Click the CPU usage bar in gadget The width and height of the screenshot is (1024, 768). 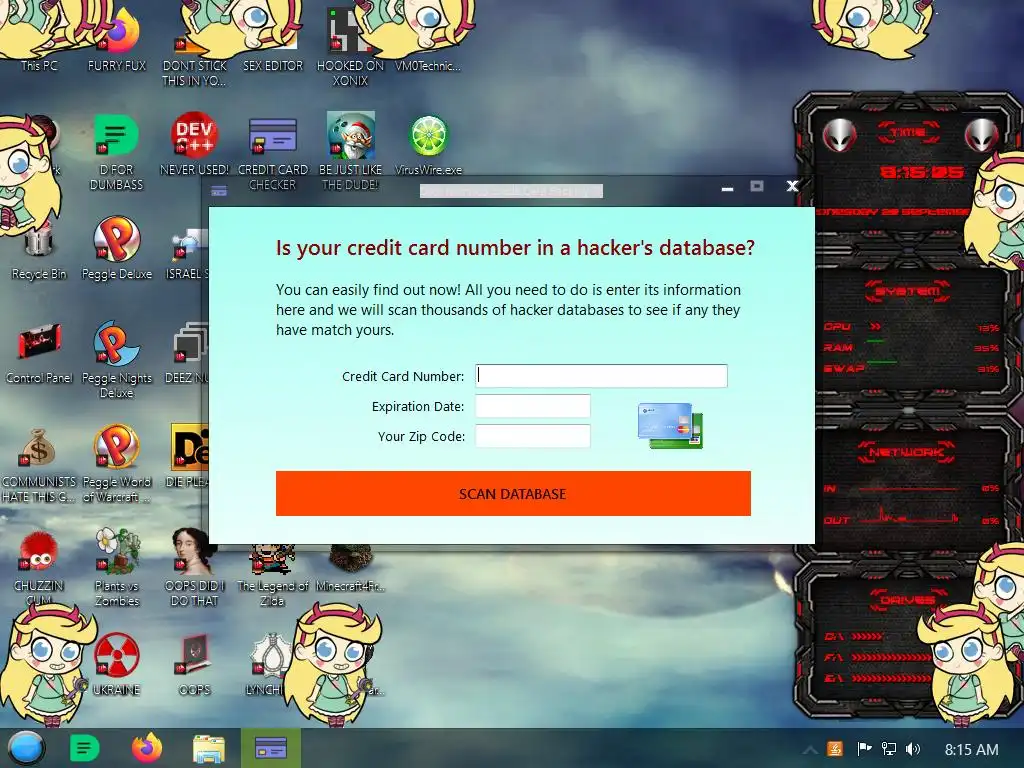click(875, 326)
